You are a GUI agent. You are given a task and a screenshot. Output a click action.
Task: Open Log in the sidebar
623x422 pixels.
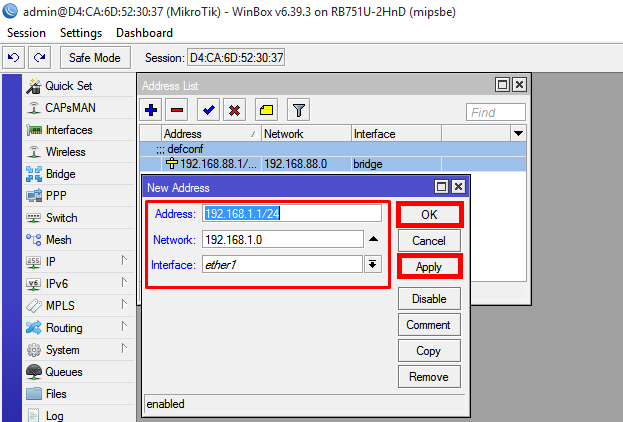click(79, 415)
